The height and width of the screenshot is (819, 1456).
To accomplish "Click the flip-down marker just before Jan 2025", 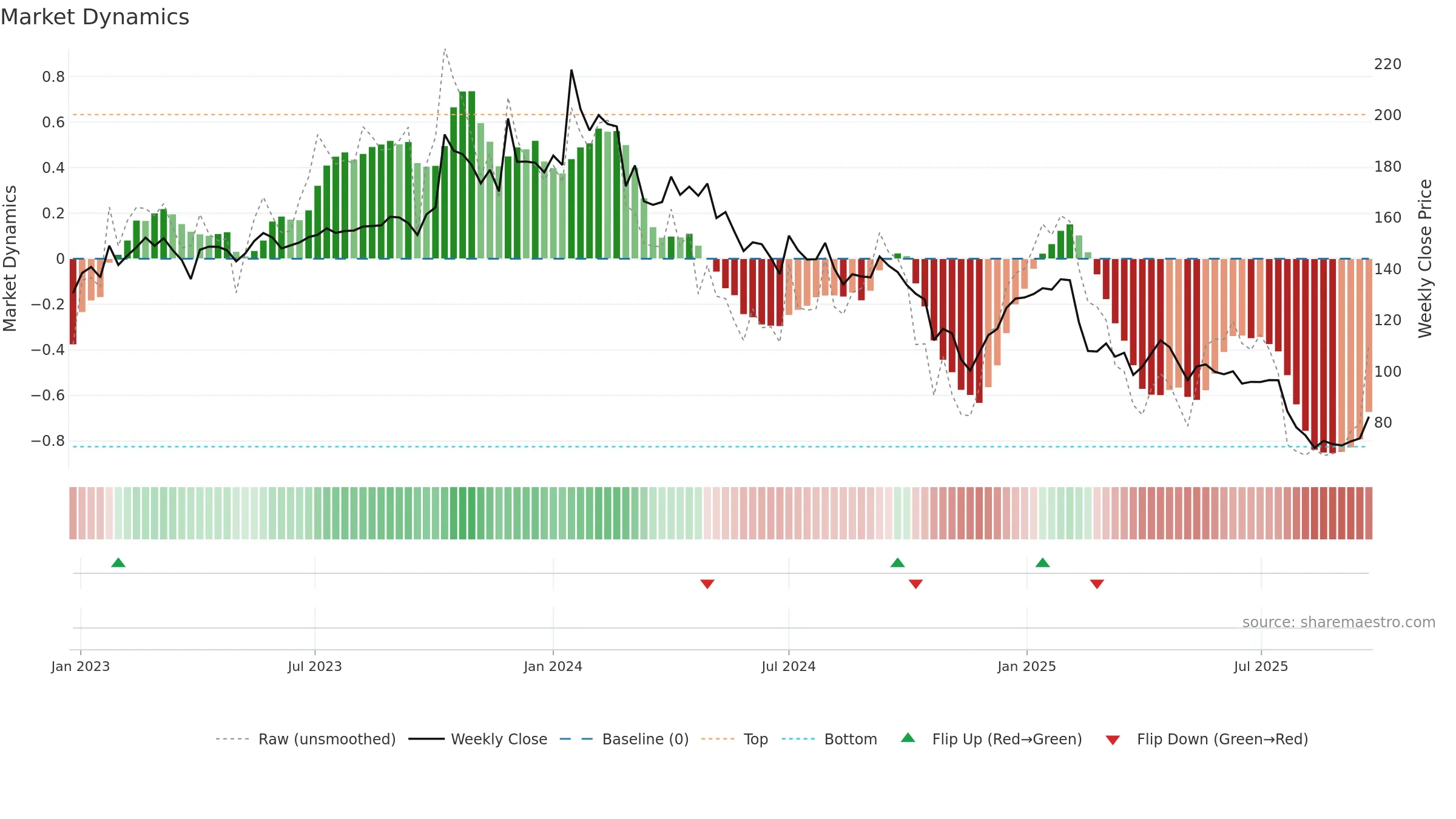I will click(x=916, y=584).
